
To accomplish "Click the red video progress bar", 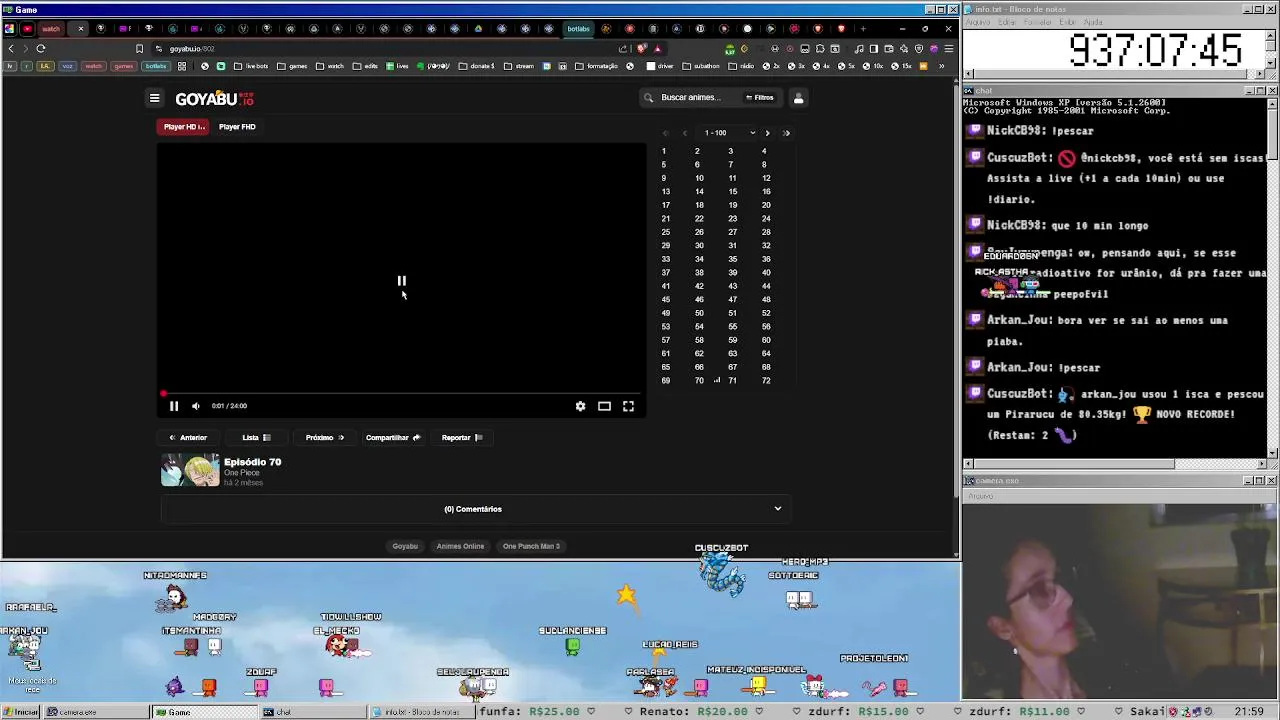I will (x=401, y=393).
